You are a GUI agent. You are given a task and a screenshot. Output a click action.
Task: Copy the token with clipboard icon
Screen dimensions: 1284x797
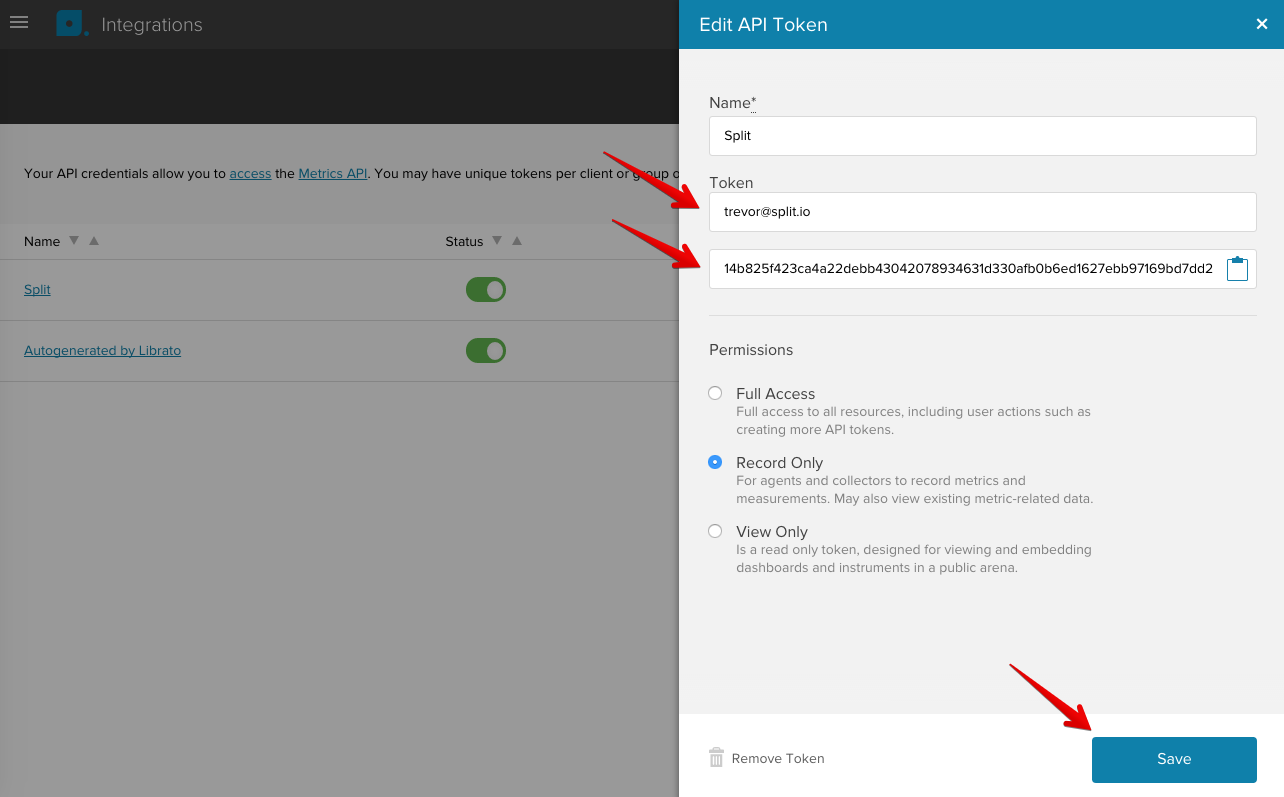(x=1237, y=269)
